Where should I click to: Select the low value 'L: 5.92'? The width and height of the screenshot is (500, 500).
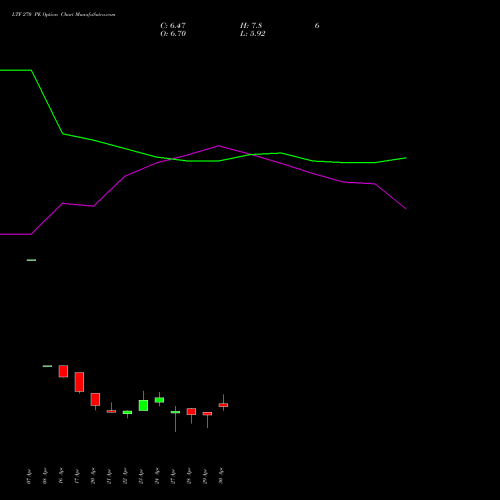[253, 34]
